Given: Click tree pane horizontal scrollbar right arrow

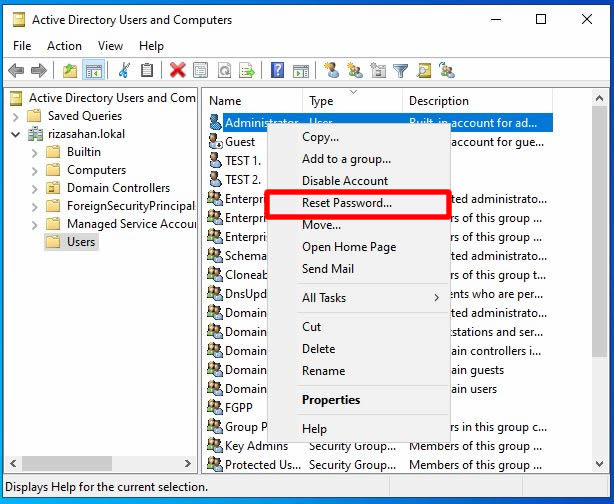Looking at the screenshot, I should pos(188,464).
